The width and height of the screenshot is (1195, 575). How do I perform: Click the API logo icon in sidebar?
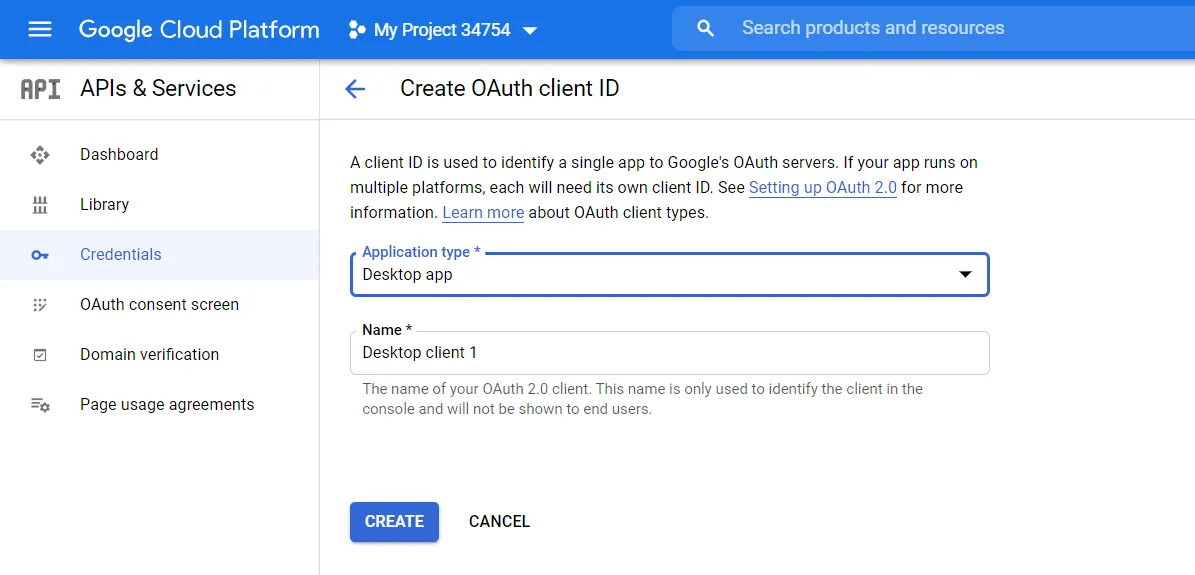(40, 89)
